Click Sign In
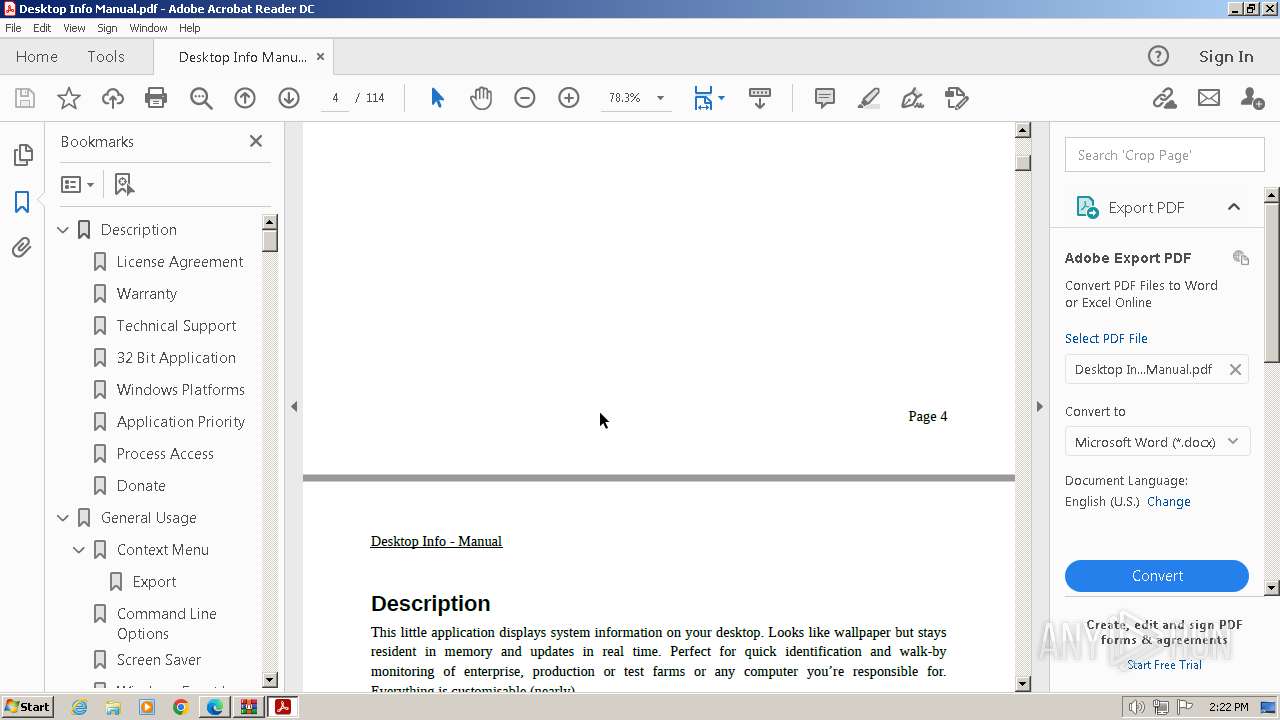Screen dimensions: 1280x720 (x=1226, y=57)
